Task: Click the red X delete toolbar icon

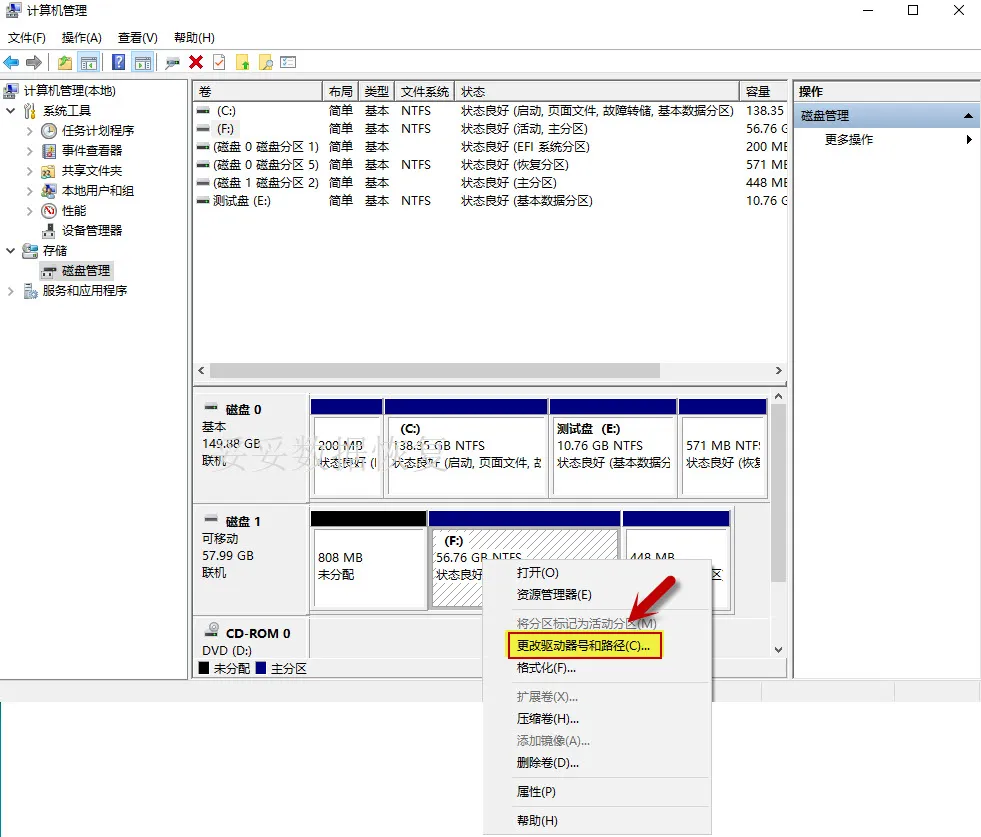Action: 196,62
